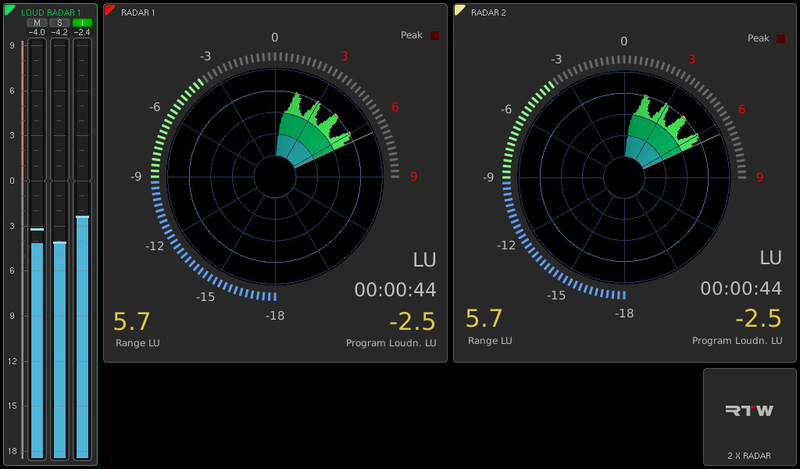Click the Range LU label in Radar 2
Image resolution: width=800 pixels, height=469 pixels.
[490, 340]
